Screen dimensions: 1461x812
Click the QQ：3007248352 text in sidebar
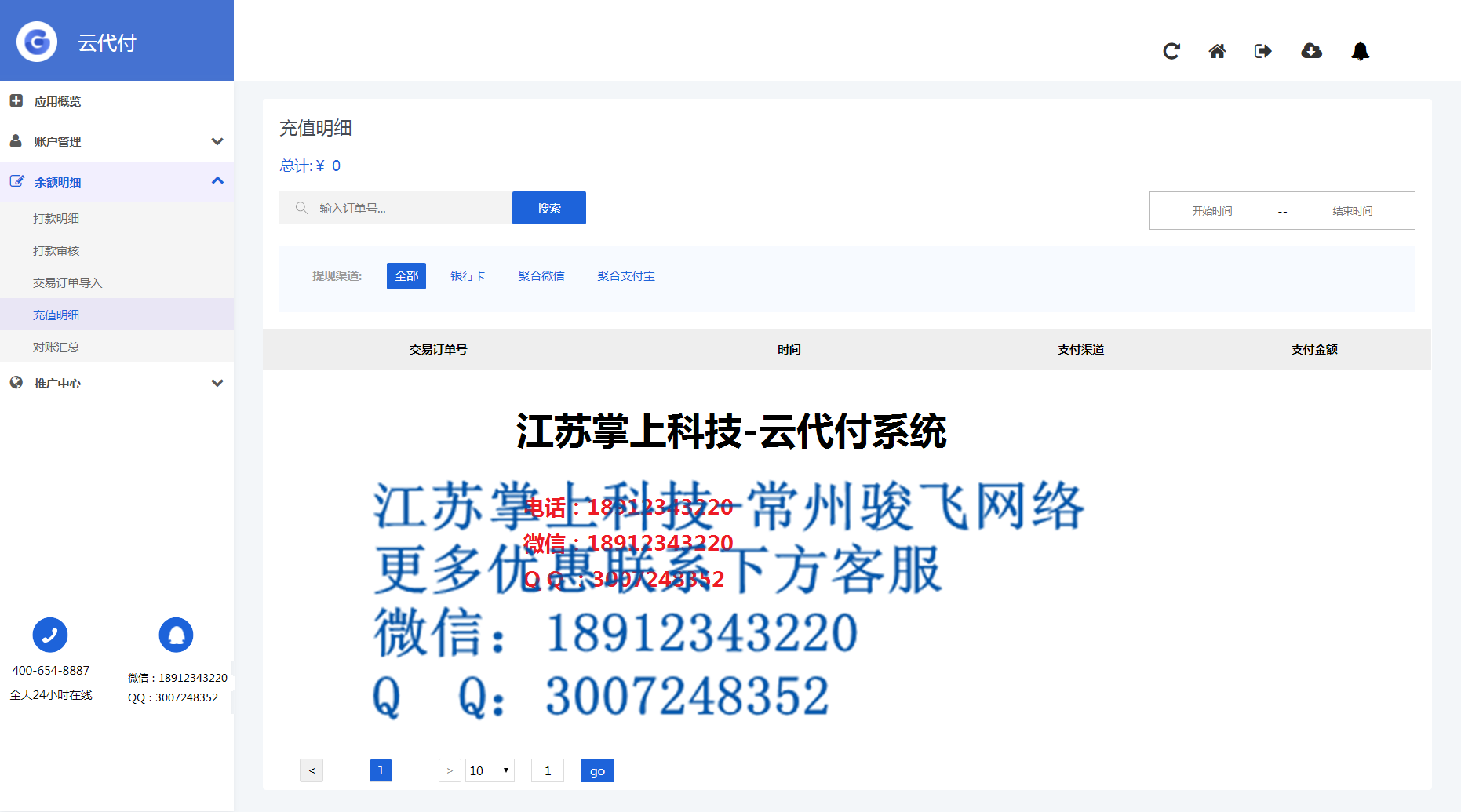click(173, 697)
